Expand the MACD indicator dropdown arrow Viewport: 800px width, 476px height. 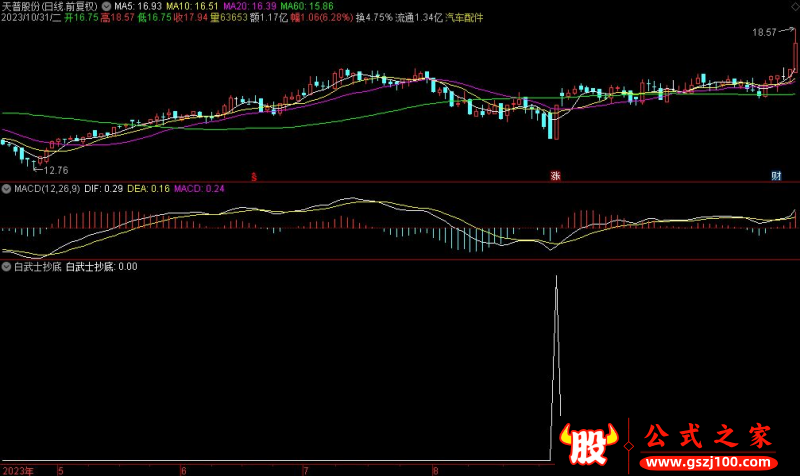click(x=6, y=189)
